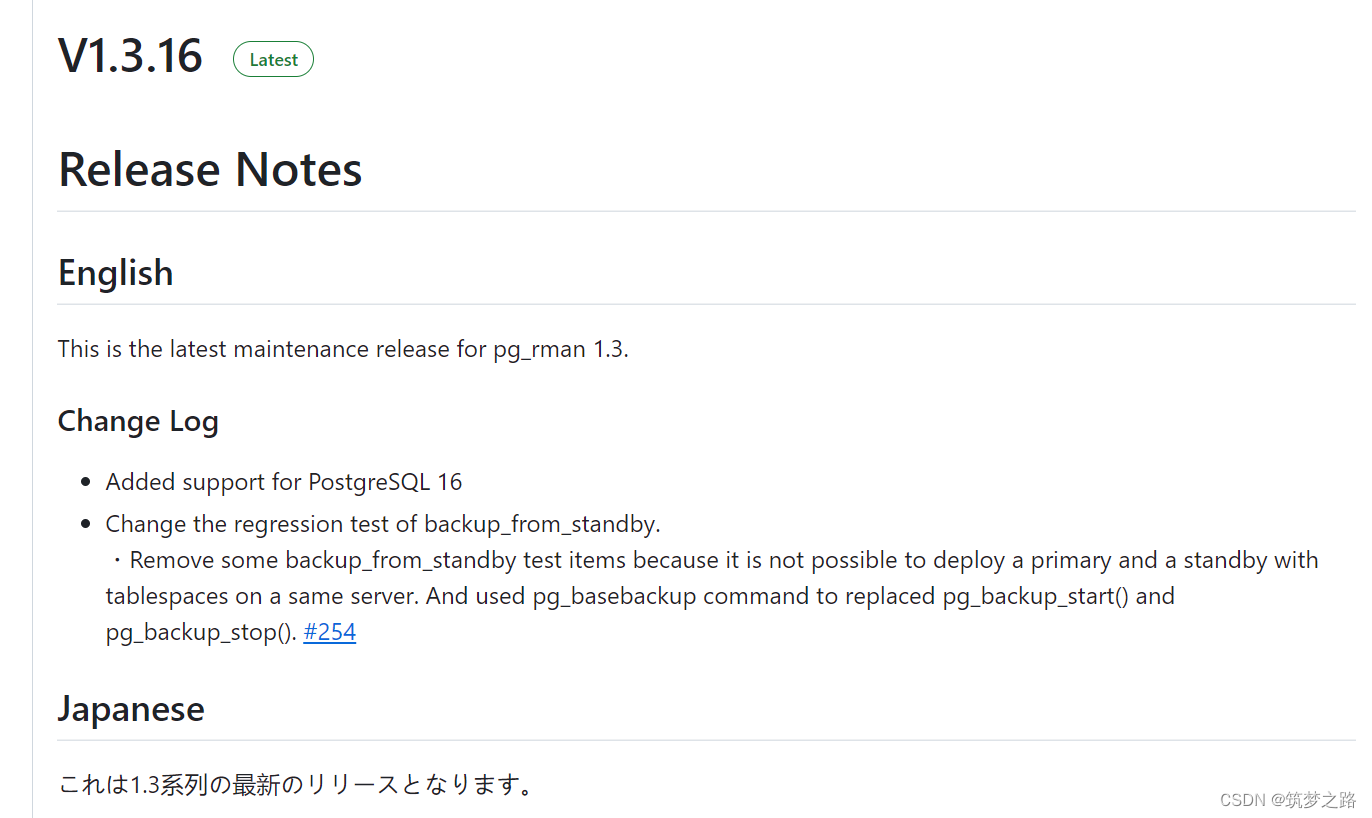This screenshot has height=818, width=1372.
Task: Click the Japanese release description sentence
Action: [x=295, y=784]
